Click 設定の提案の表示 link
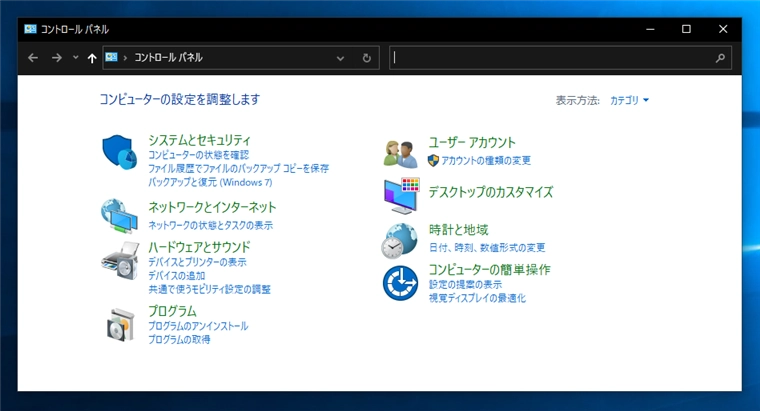 (465, 284)
